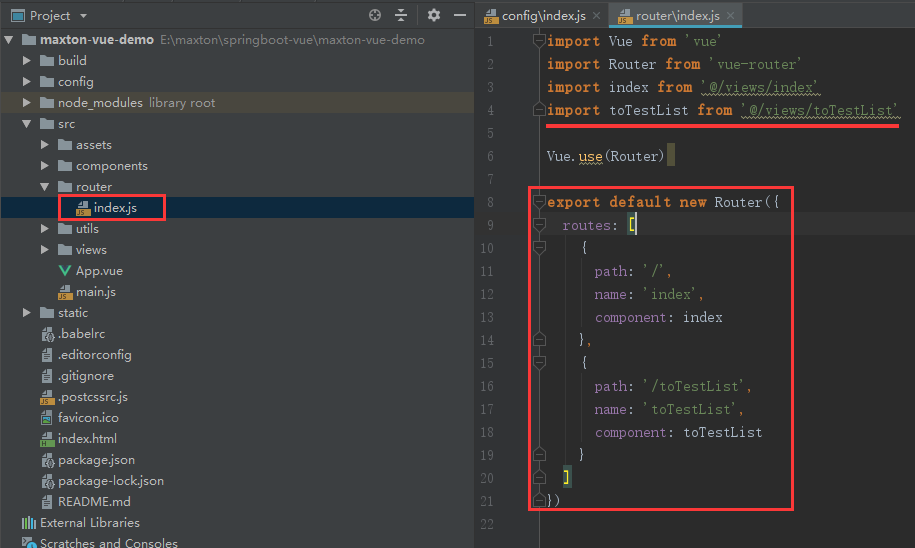The width and height of the screenshot is (915, 548).
Task: Open index.html in the project root
Action: click(87, 439)
